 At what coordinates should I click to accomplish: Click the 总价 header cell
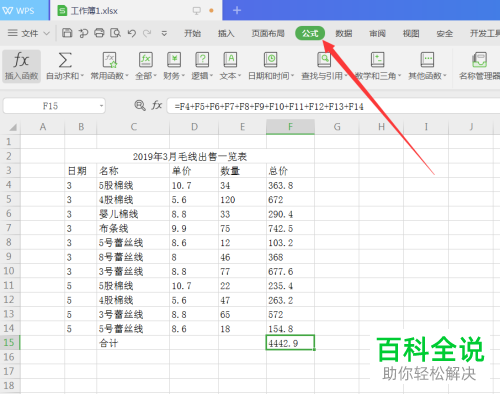coord(290,171)
